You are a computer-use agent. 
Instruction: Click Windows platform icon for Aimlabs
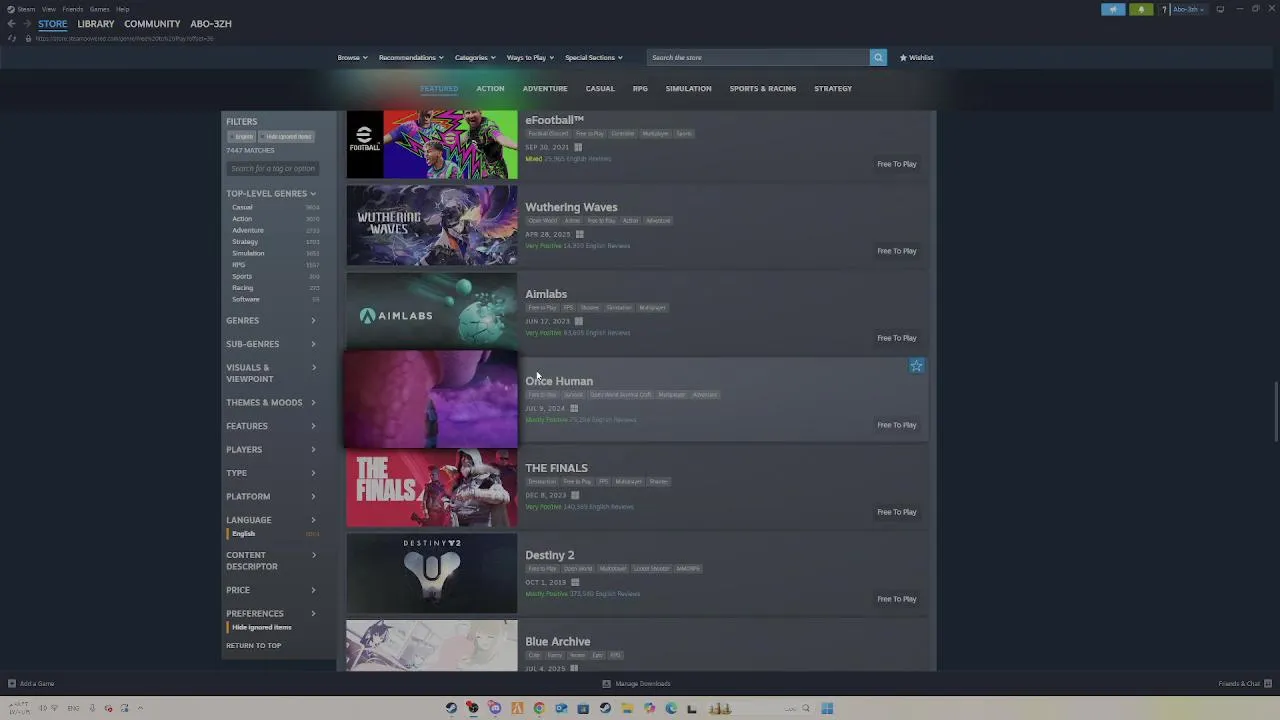pyautogui.click(x=578, y=321)
